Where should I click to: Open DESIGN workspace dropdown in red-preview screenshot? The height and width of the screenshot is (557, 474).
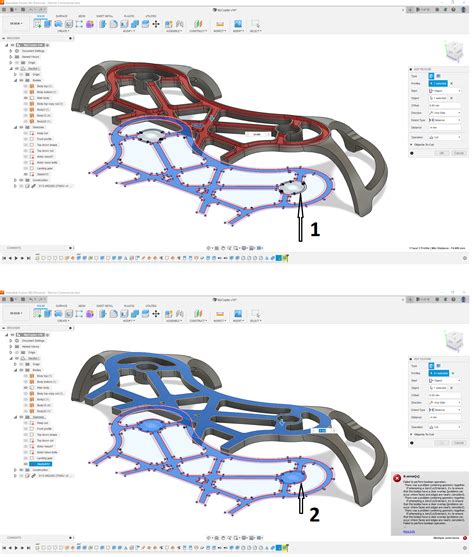point(16,24)
